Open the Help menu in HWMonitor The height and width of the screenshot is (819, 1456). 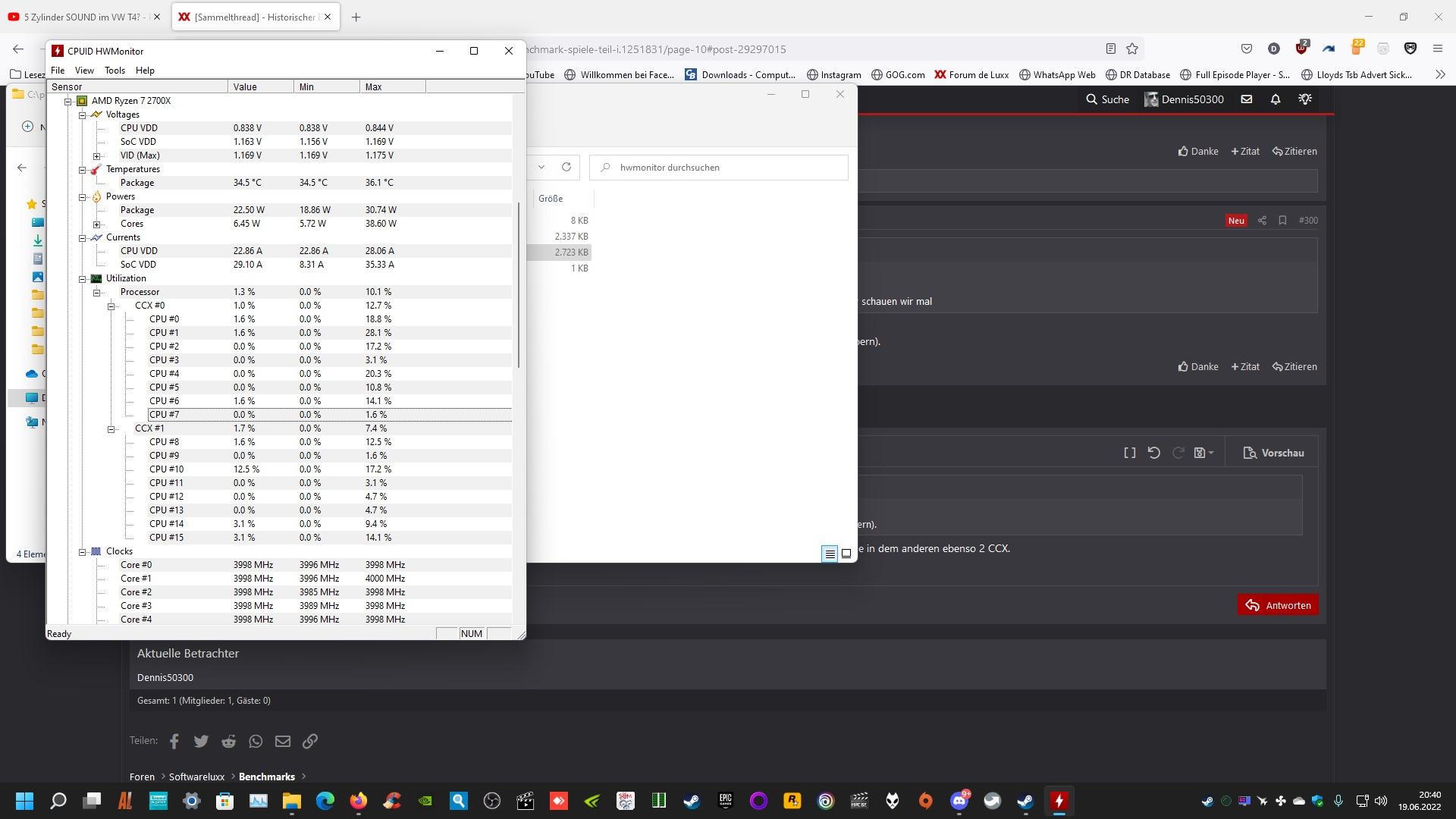pos(145,71)
